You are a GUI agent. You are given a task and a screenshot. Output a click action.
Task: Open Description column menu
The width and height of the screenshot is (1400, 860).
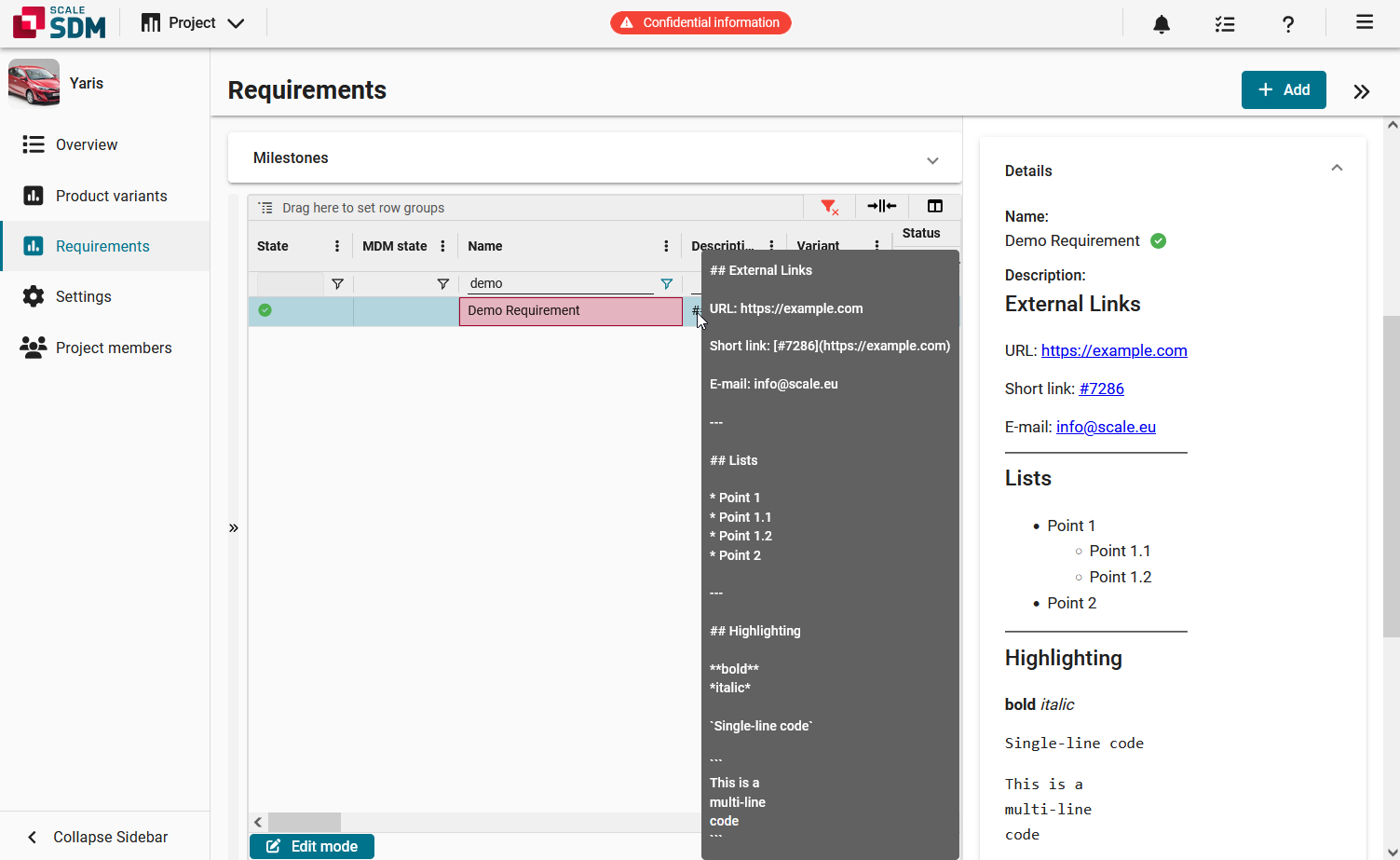[771, 245]
